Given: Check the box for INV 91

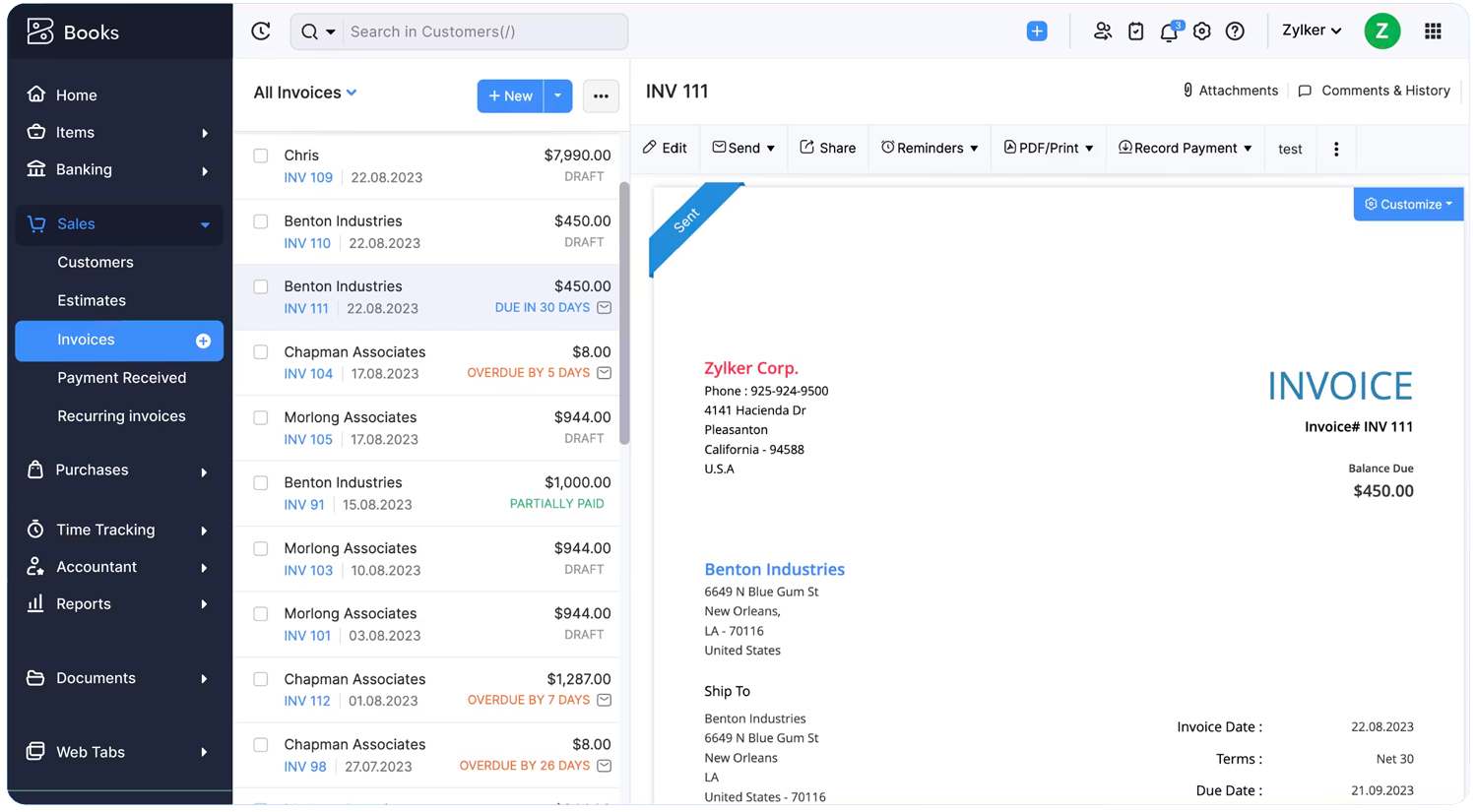Looking at the screenshot, I should (261, 483).
